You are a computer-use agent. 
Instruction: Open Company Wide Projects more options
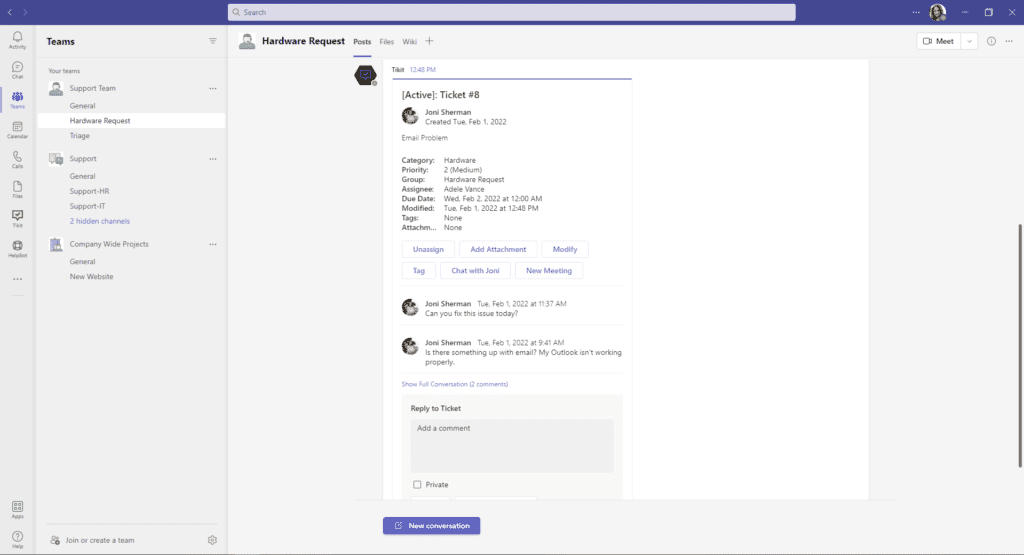[x=213, y=244]
